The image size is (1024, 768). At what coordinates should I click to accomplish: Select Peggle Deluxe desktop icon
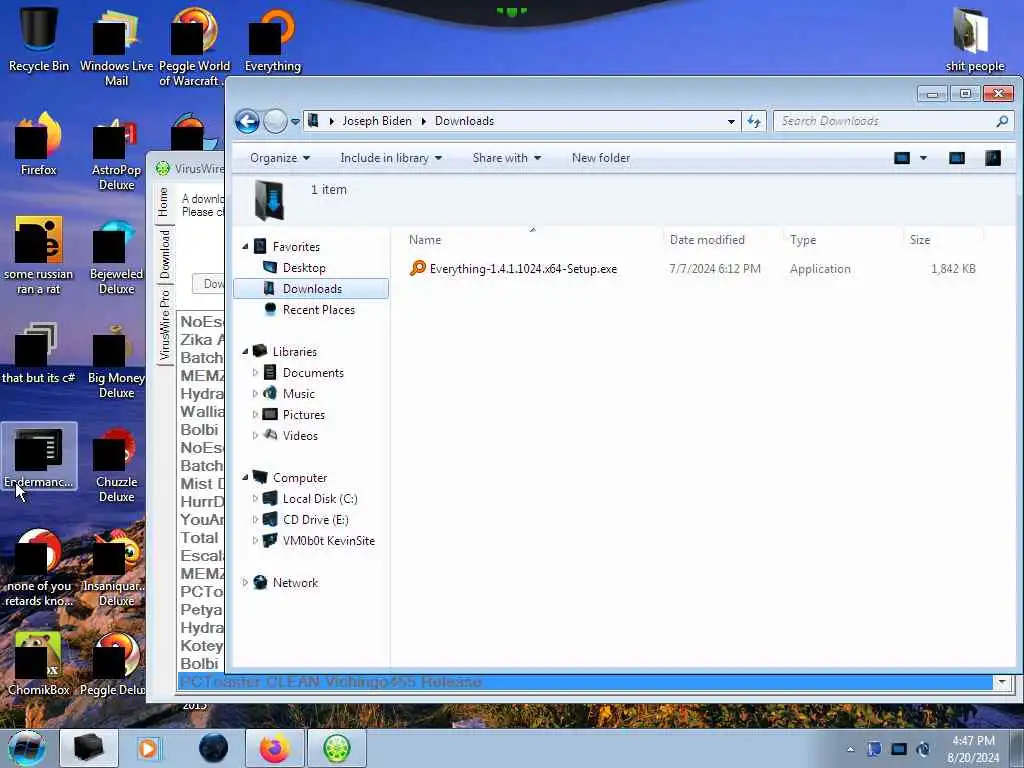(112, 664)
